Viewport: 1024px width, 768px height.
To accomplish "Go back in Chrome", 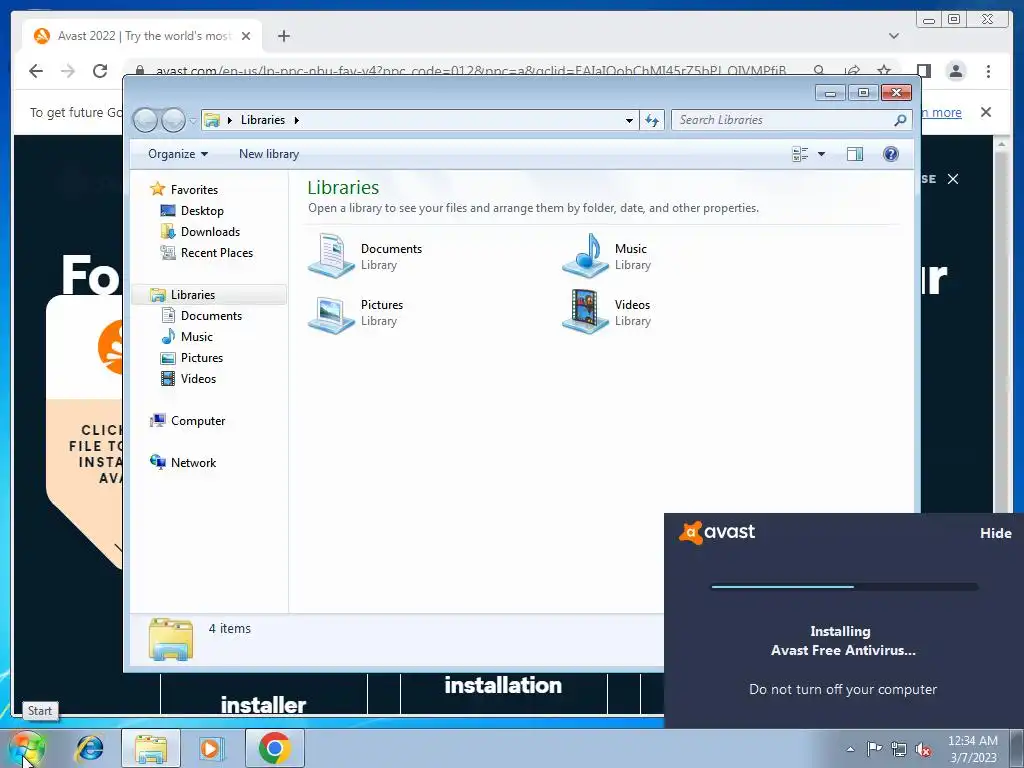I will click(x=36, y=71).
